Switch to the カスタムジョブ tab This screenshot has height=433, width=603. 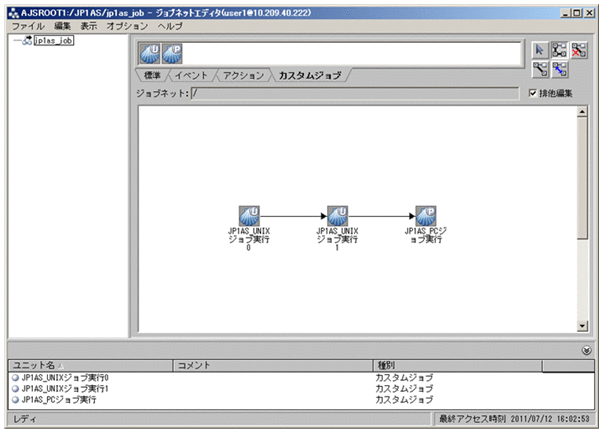coord(310,75)
